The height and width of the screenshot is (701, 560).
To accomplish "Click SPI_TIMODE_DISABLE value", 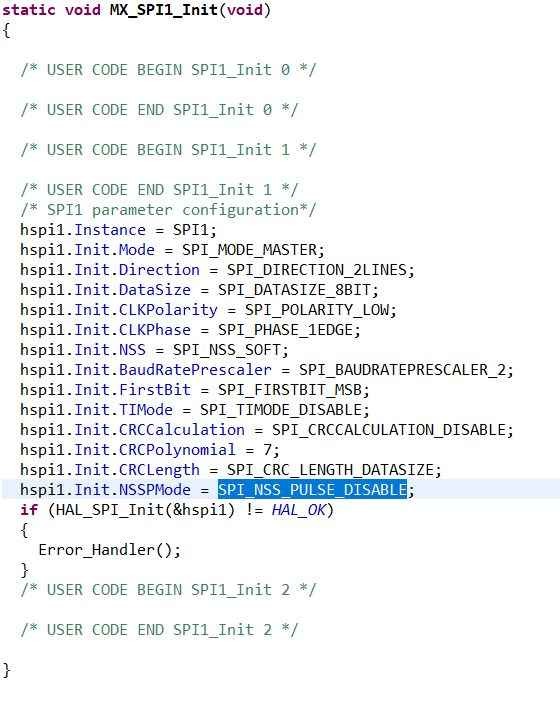I will 281,410.
